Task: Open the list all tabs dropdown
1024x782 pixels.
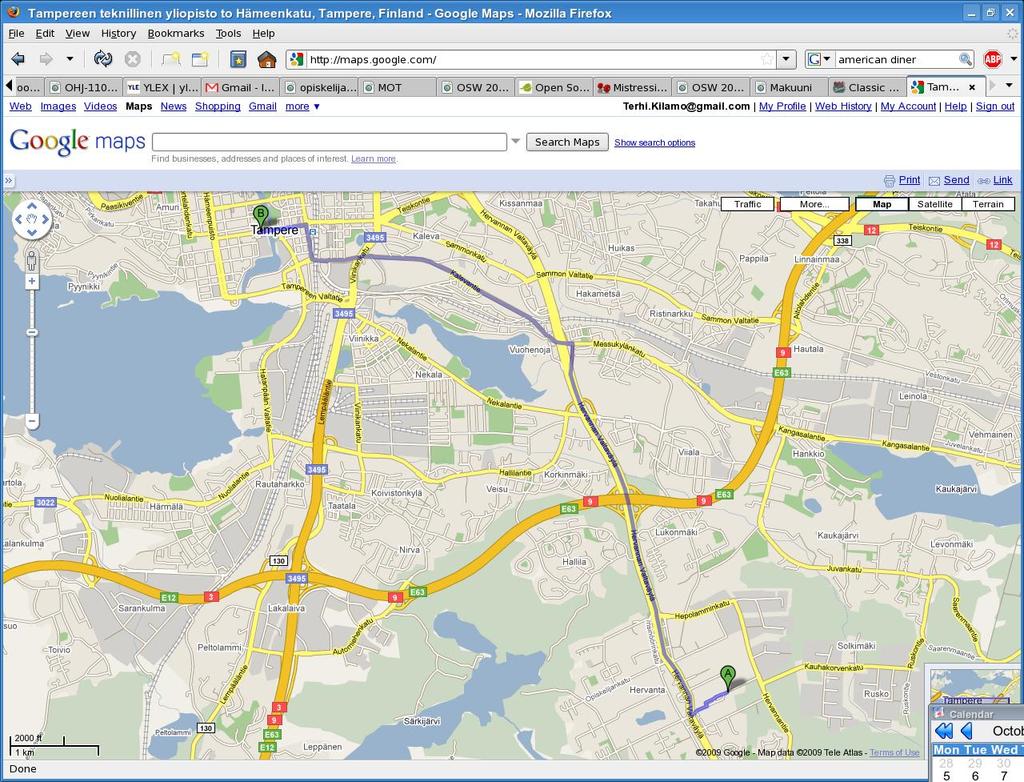Action: coord(1009,86)
